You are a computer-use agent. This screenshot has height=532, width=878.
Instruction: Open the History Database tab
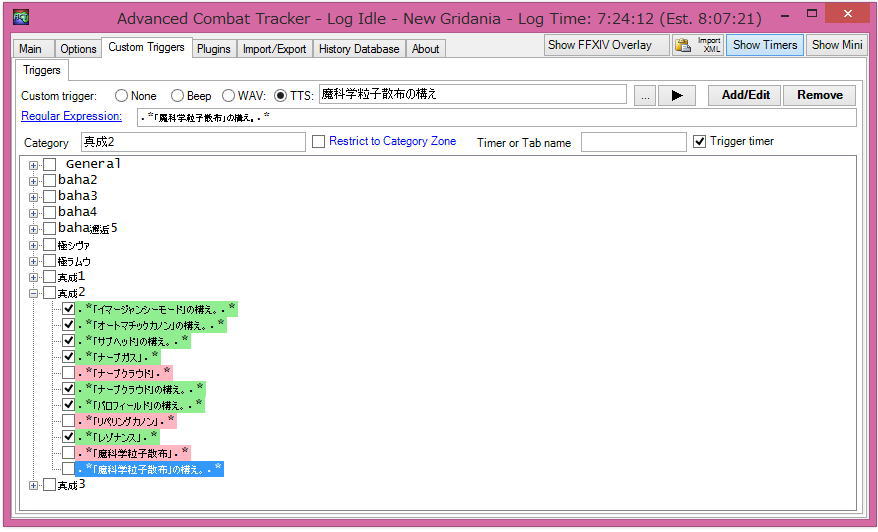point(359,49)
